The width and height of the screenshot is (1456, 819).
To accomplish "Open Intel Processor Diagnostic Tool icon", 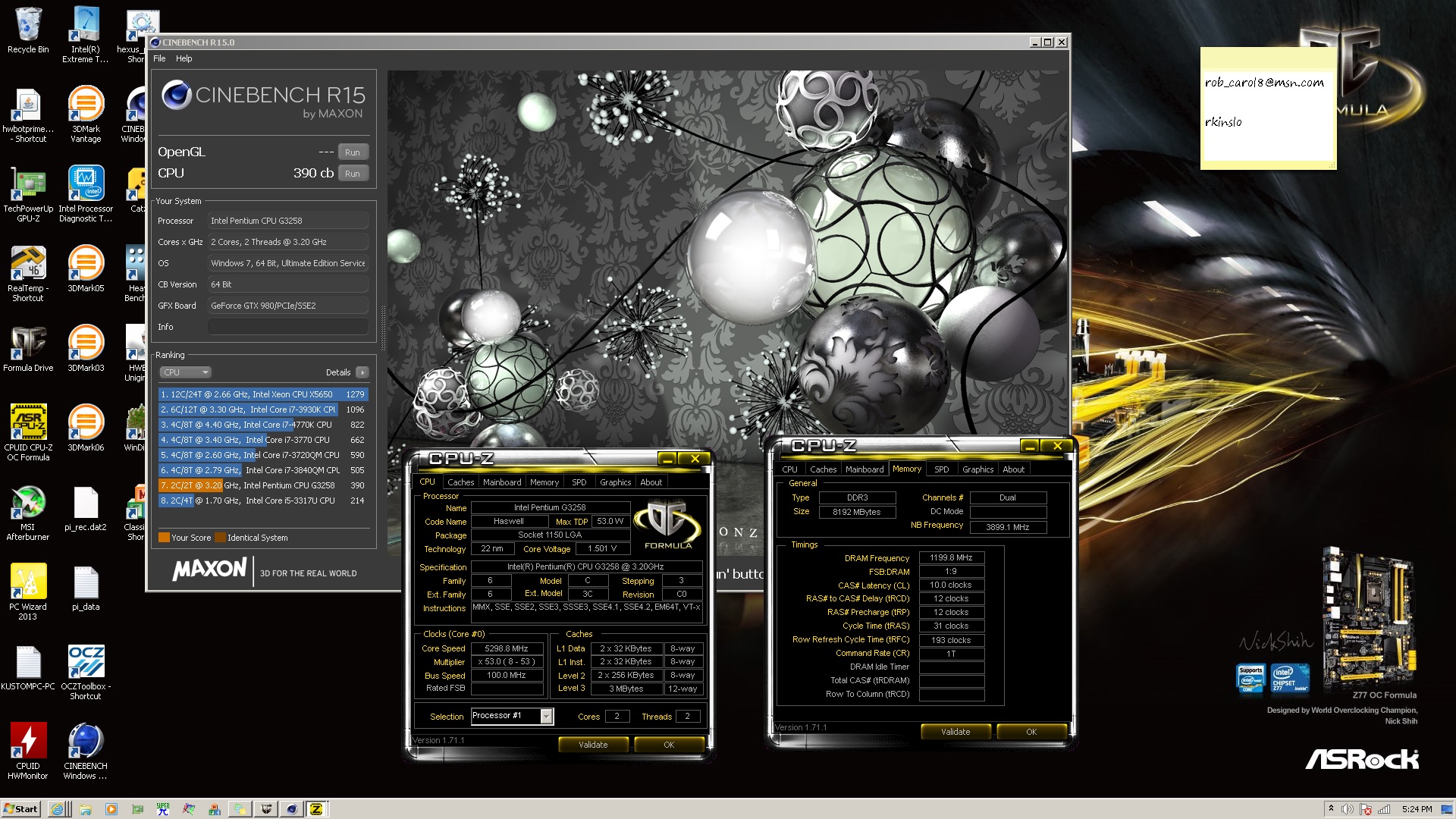I will (x=86, y=194).
